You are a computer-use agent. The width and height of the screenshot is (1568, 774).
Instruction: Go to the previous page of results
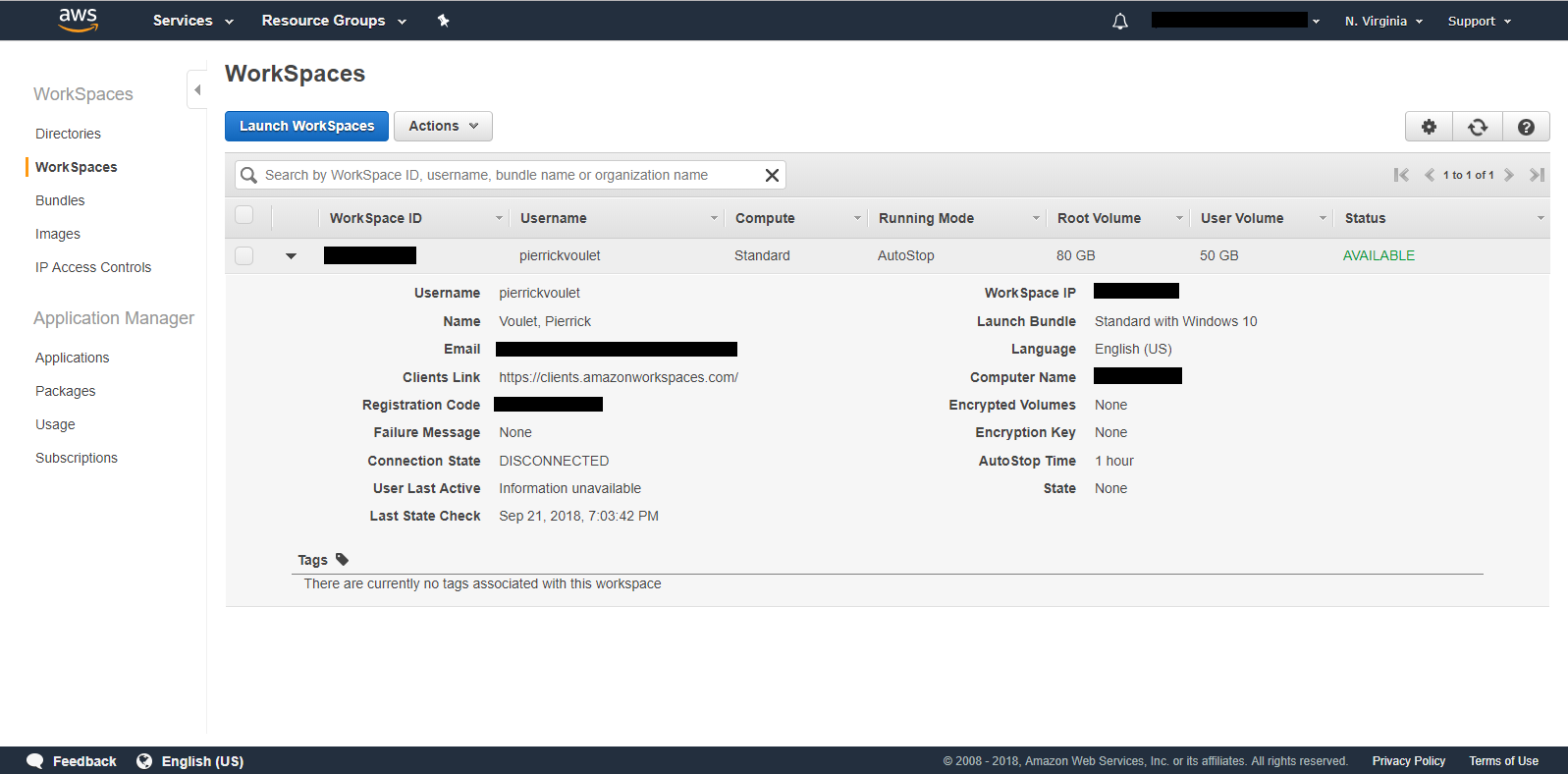tap(1430, 175)
